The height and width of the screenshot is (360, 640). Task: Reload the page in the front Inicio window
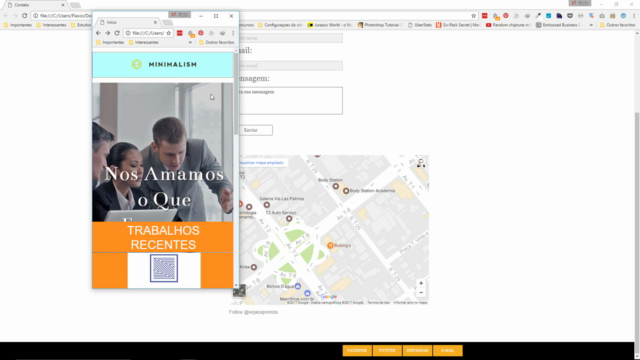117,33
